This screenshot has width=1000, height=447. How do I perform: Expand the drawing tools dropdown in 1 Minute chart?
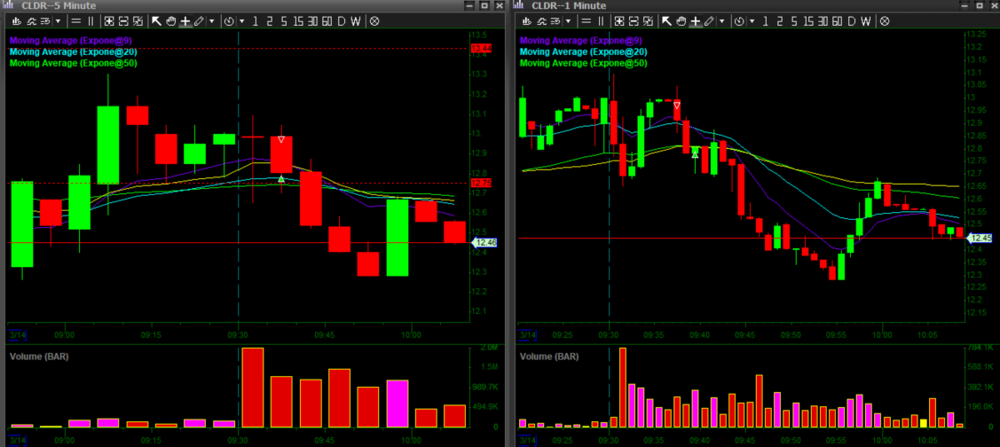point(720,20)
